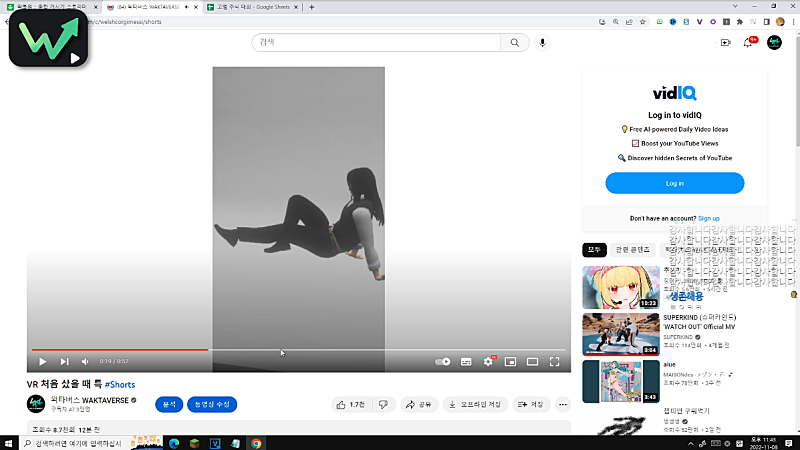
Task: Open the Windows notification center
Action: [x=789, y=443]
